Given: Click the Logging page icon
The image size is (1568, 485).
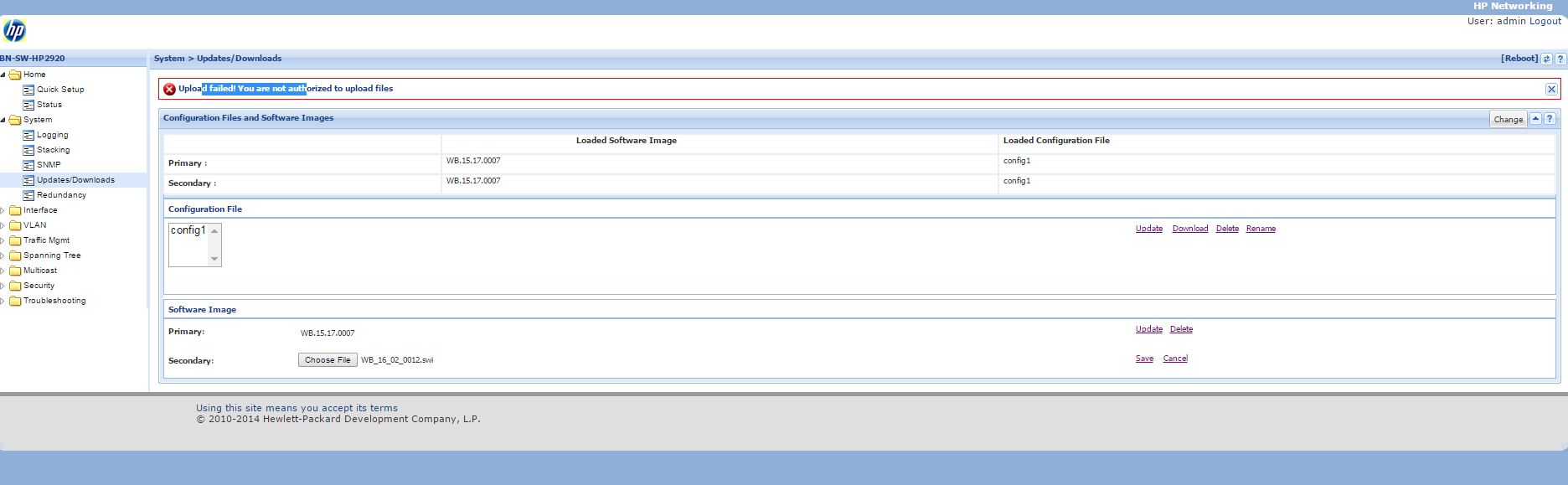Looking at the screenshot, I should 28,135.
